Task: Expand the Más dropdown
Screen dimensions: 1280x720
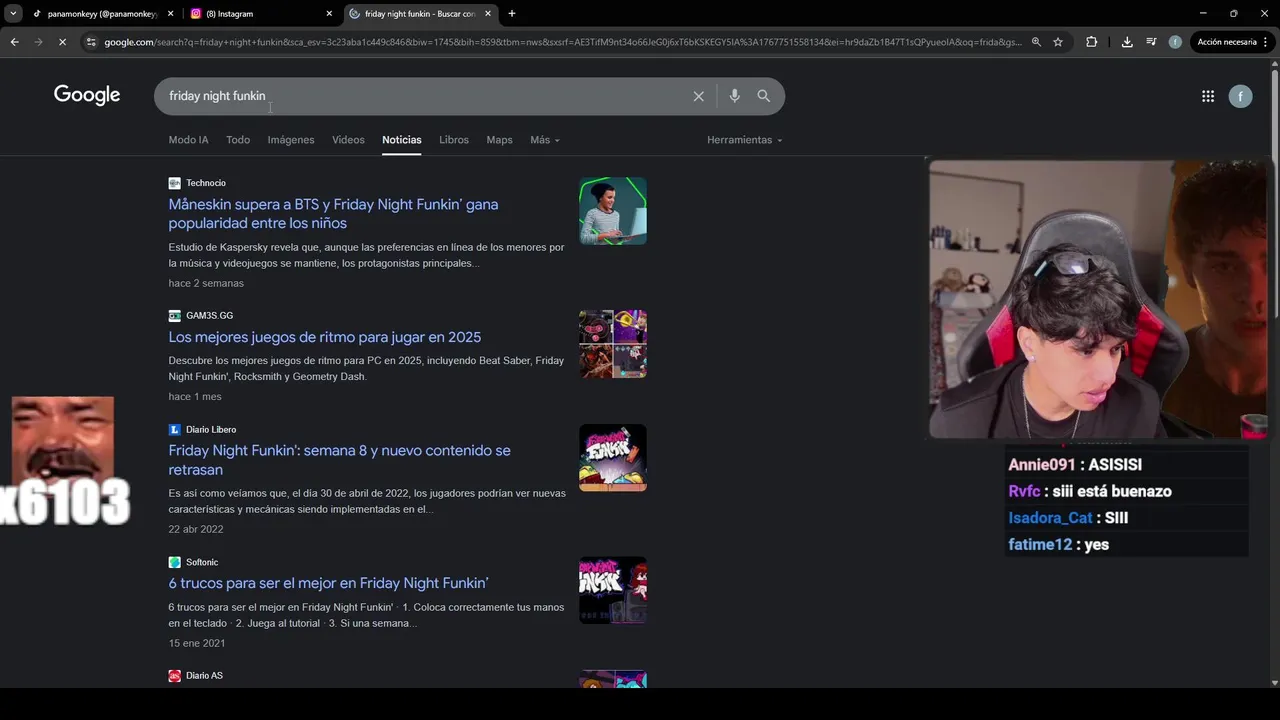Action: [x=545, y=140]
